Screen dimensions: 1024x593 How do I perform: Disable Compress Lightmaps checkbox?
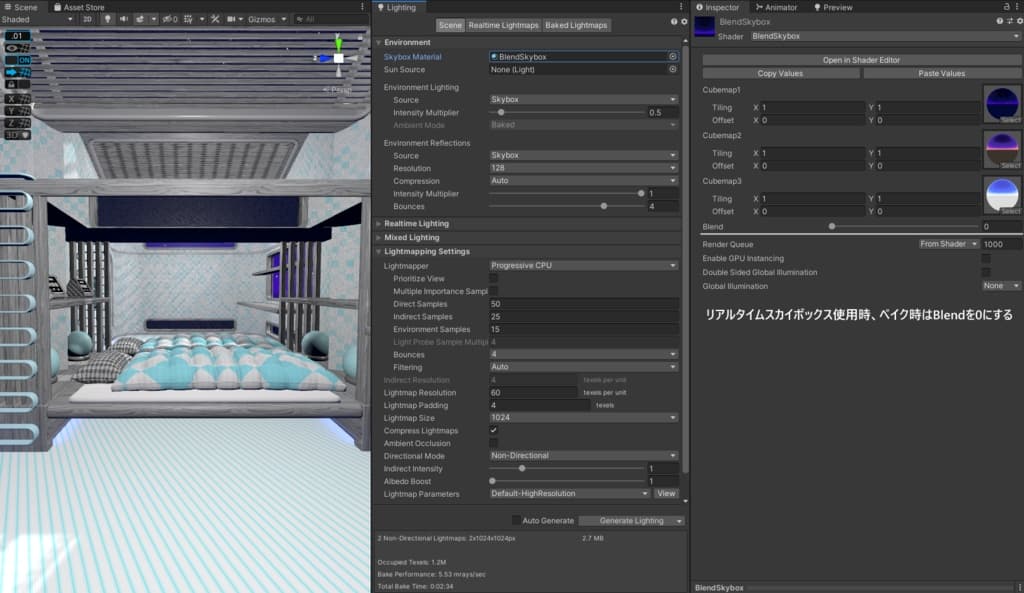click(x=493, y=430)
